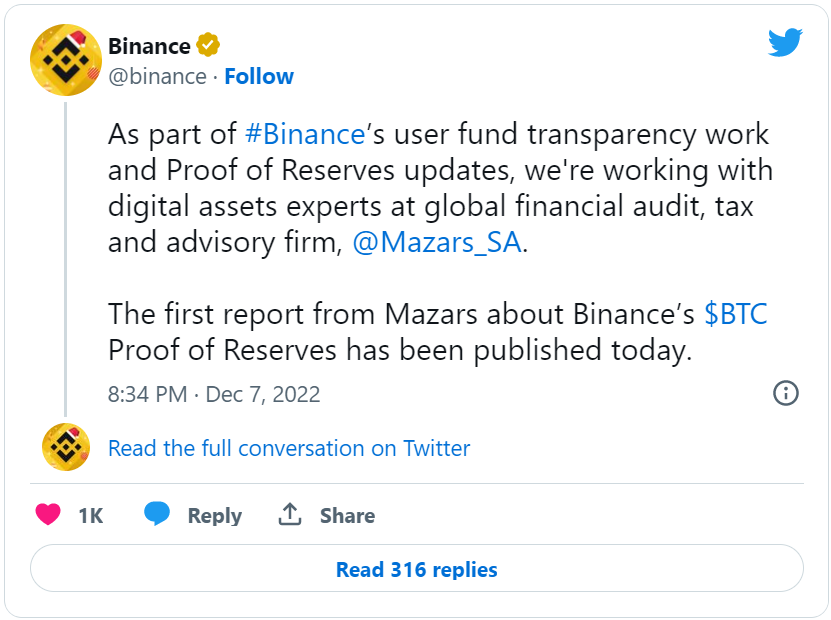Click the @binance handle

[157, 77]
